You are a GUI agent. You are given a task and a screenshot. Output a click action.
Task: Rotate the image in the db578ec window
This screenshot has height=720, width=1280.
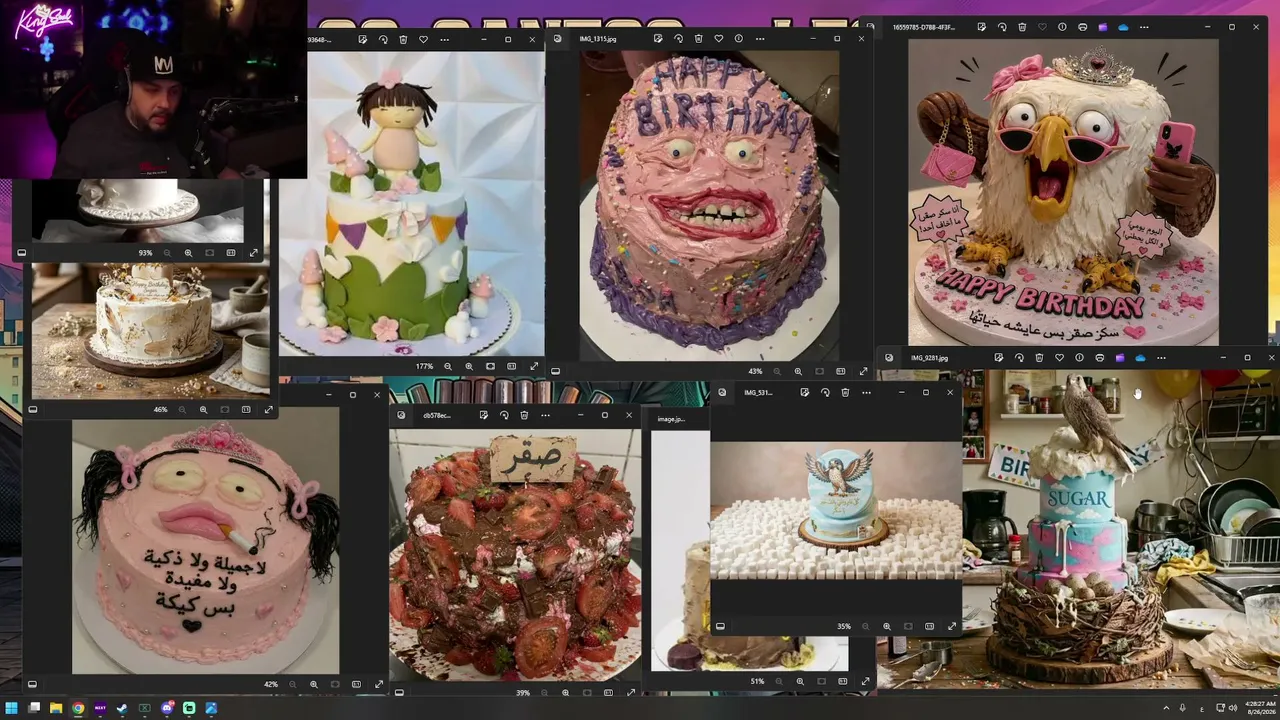[504, 415]
